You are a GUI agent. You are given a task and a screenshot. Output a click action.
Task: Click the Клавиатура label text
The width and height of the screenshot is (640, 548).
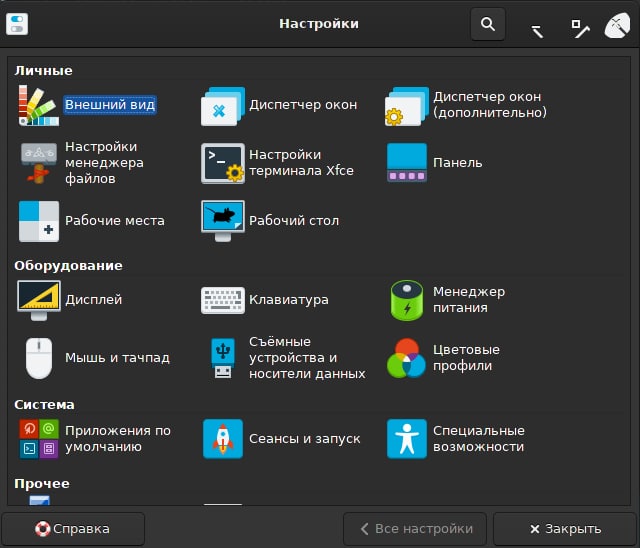point(289,300)
